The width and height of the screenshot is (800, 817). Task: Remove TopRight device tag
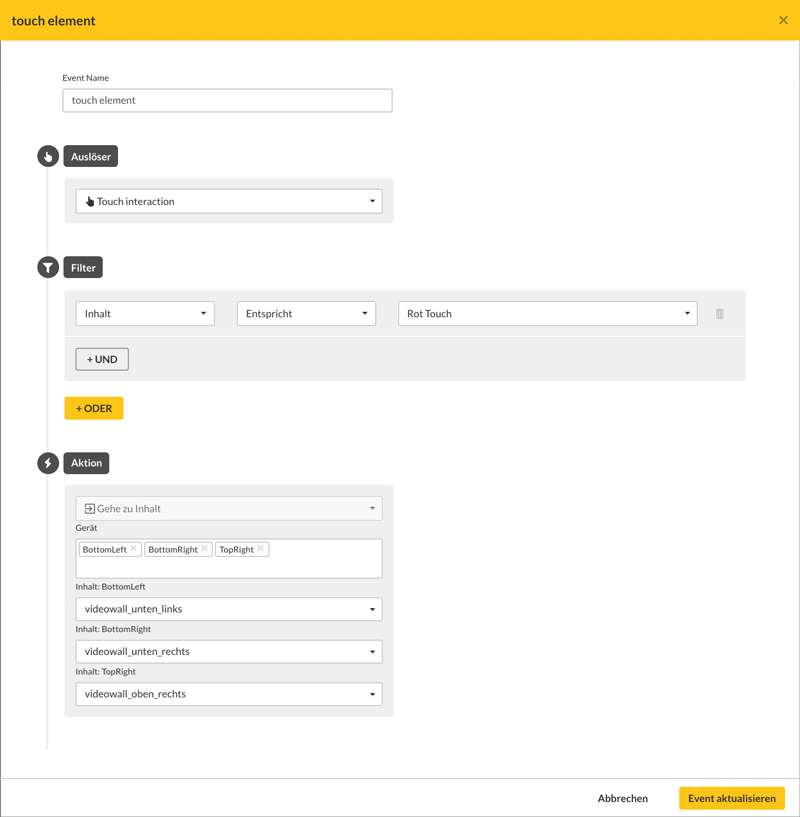click(x=261, y=548)
